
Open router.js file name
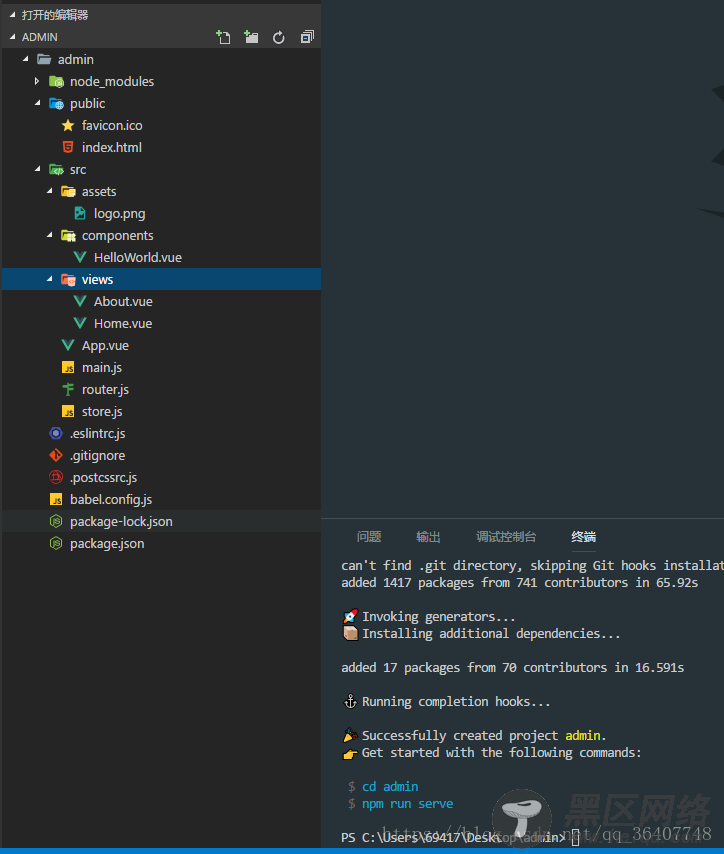(105, 390)
